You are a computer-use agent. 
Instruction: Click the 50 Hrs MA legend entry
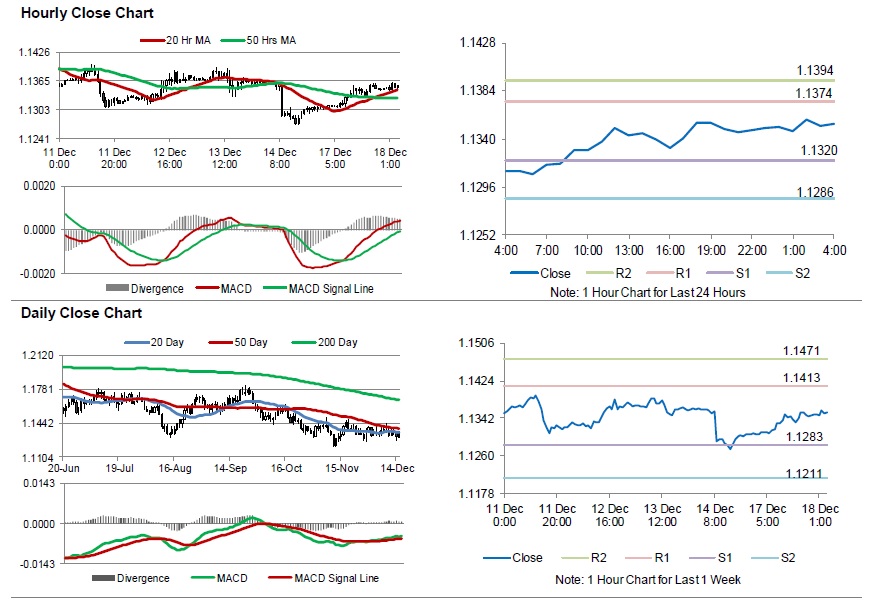tap(270, 41)
